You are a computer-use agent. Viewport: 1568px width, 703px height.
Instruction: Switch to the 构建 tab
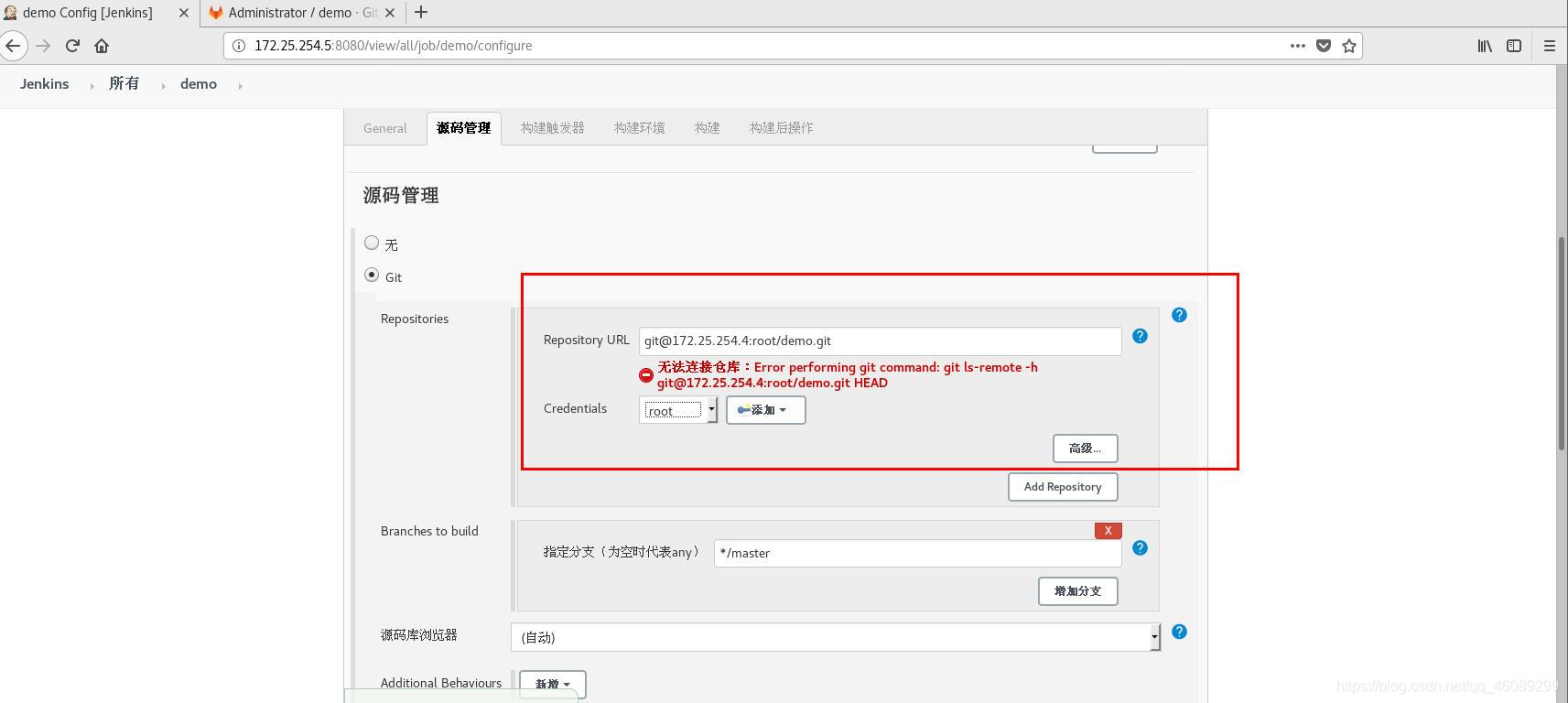(x=707, y=128)
